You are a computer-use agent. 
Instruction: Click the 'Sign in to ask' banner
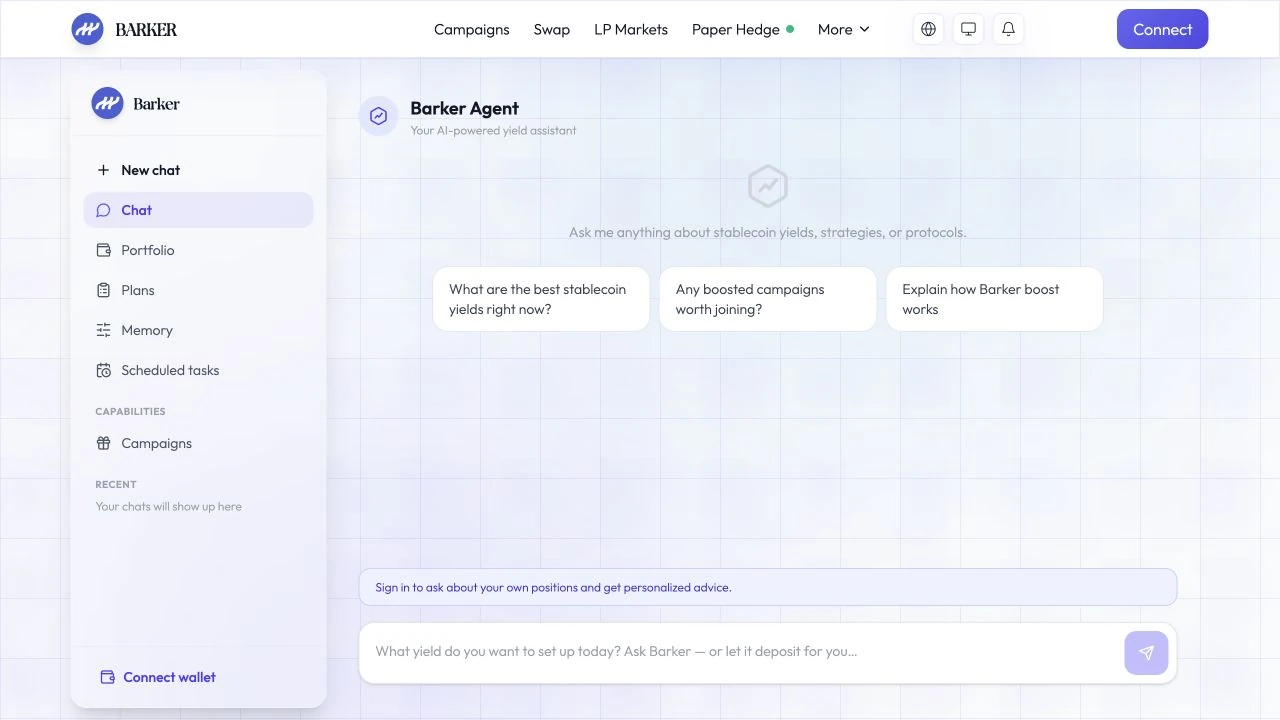click(768, 587)
